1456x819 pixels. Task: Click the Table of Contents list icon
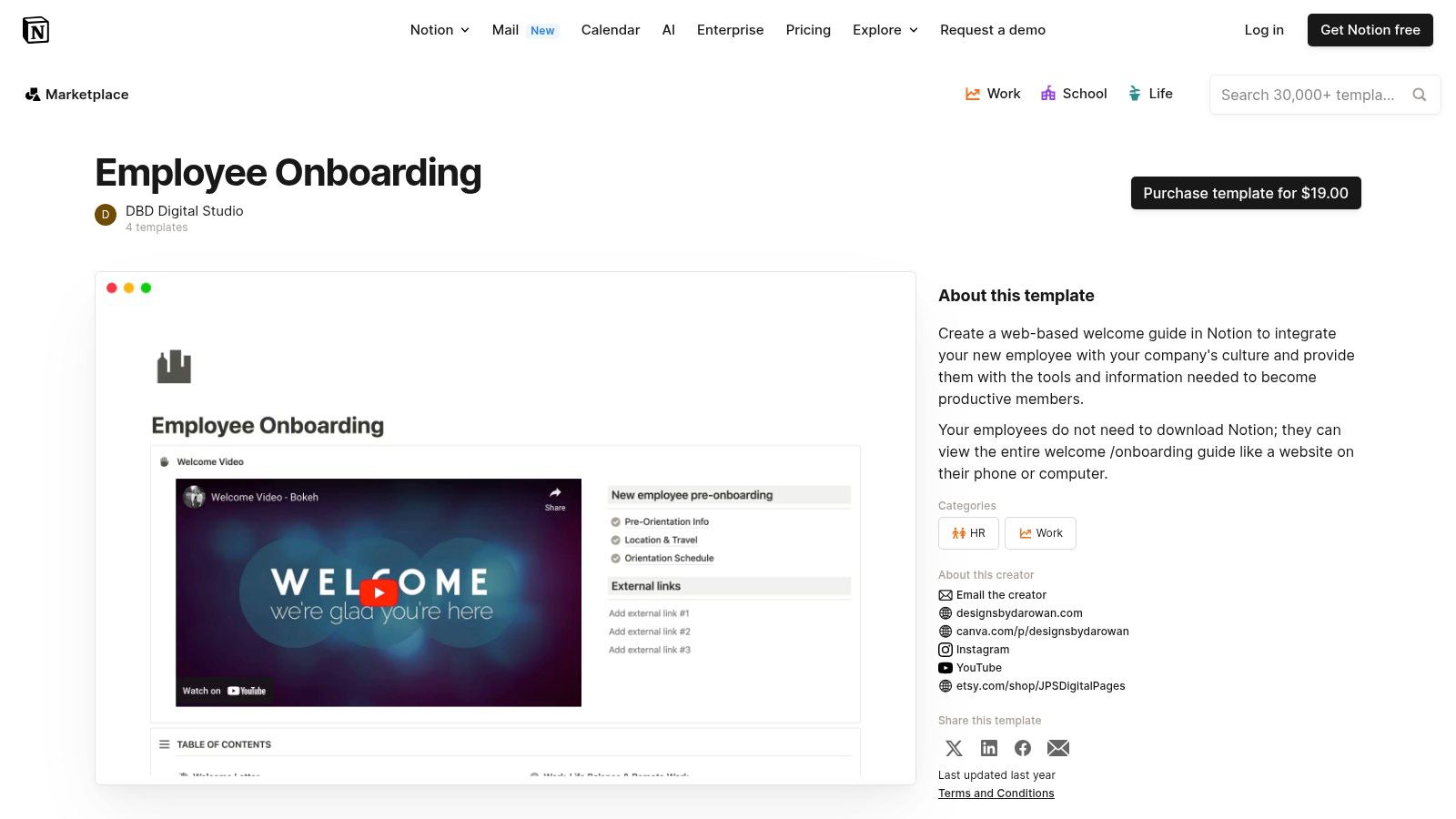[165, 744]
